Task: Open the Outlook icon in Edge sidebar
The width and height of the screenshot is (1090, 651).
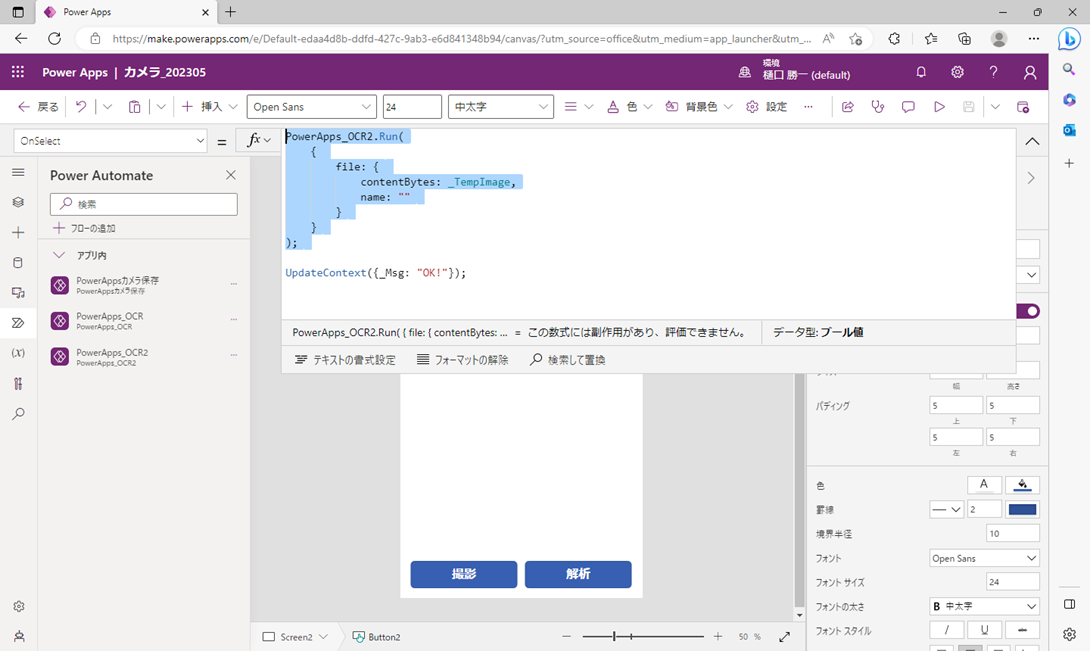Action: [1069, 130]
